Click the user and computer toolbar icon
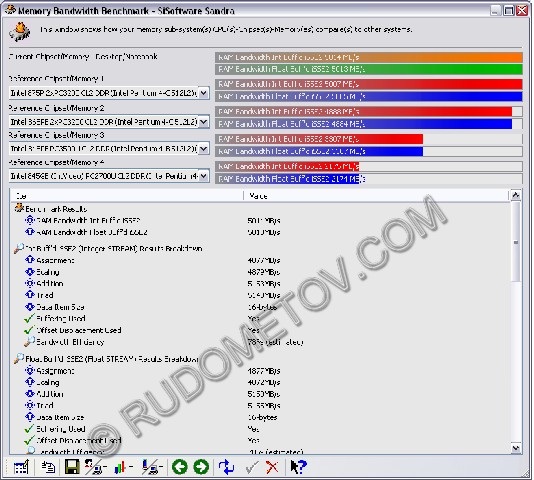The width and height of the screenshot is (534, 480). point(95,467)
